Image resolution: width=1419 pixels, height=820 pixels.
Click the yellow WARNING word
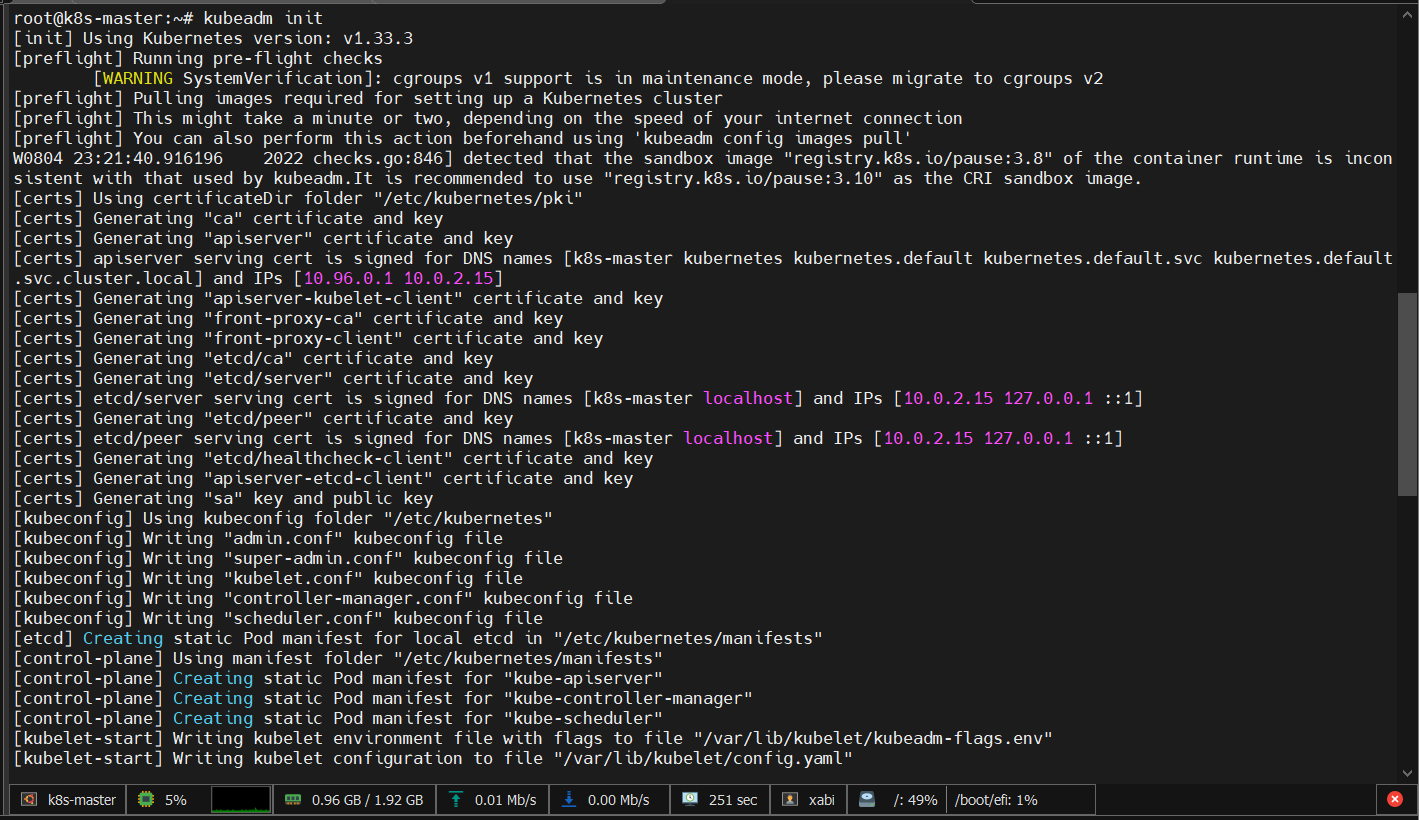click(x=138, y=78)
